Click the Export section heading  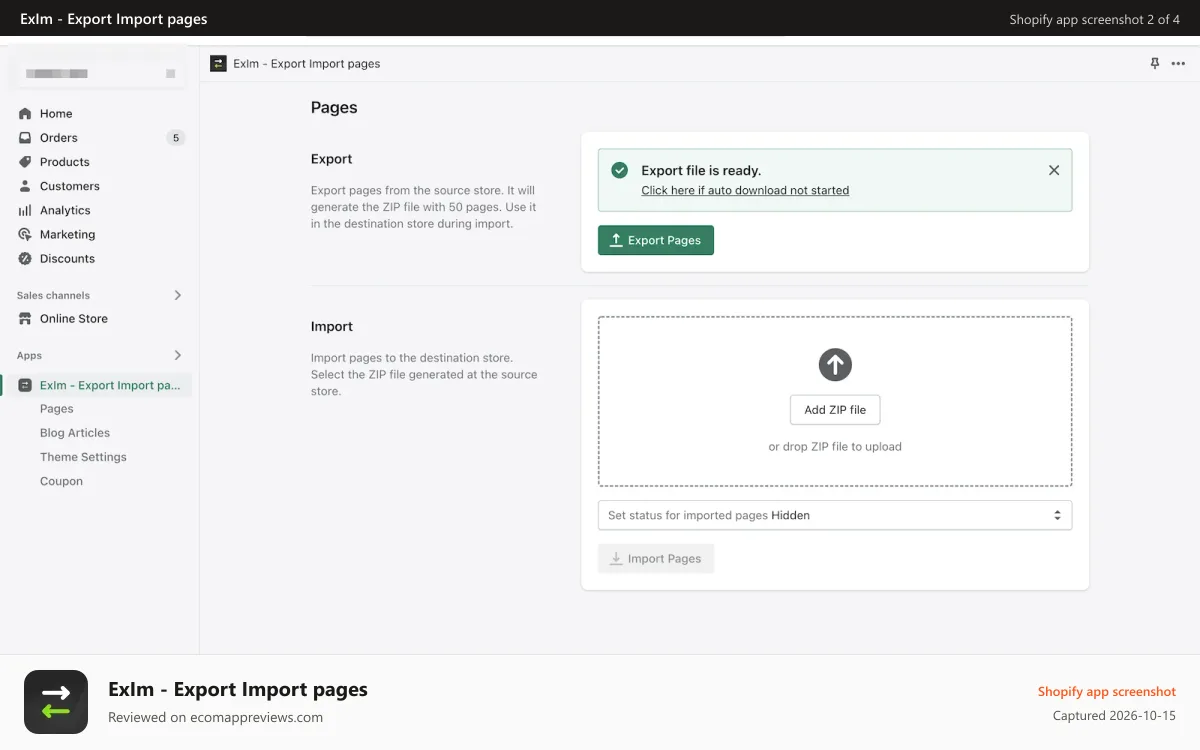point(332,159)
